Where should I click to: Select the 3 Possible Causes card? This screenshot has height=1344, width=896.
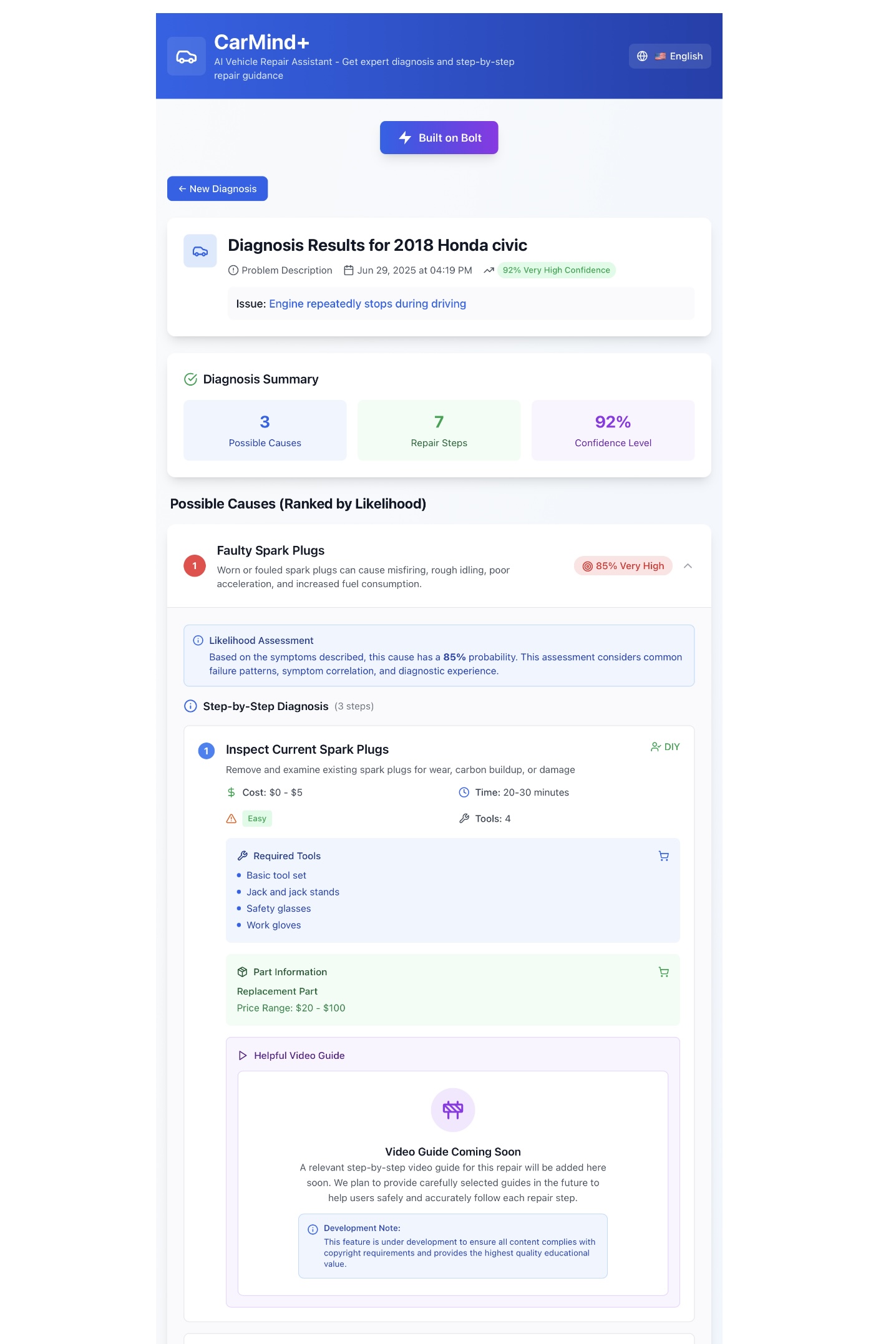click(265, 431)
